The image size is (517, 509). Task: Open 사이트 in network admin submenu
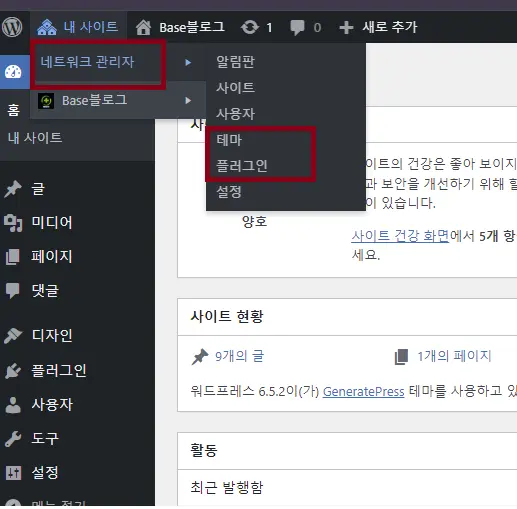click(235, 88)
